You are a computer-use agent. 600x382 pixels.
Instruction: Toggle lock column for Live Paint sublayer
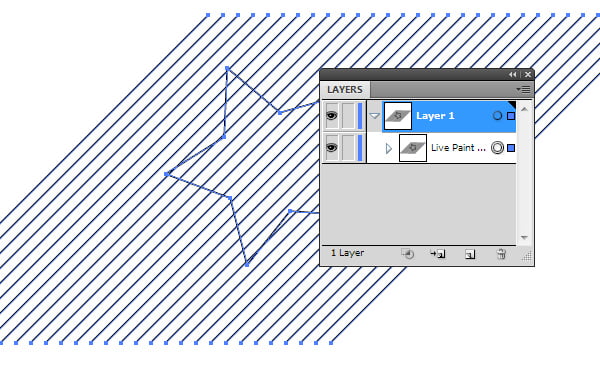[x=348, y=147]
